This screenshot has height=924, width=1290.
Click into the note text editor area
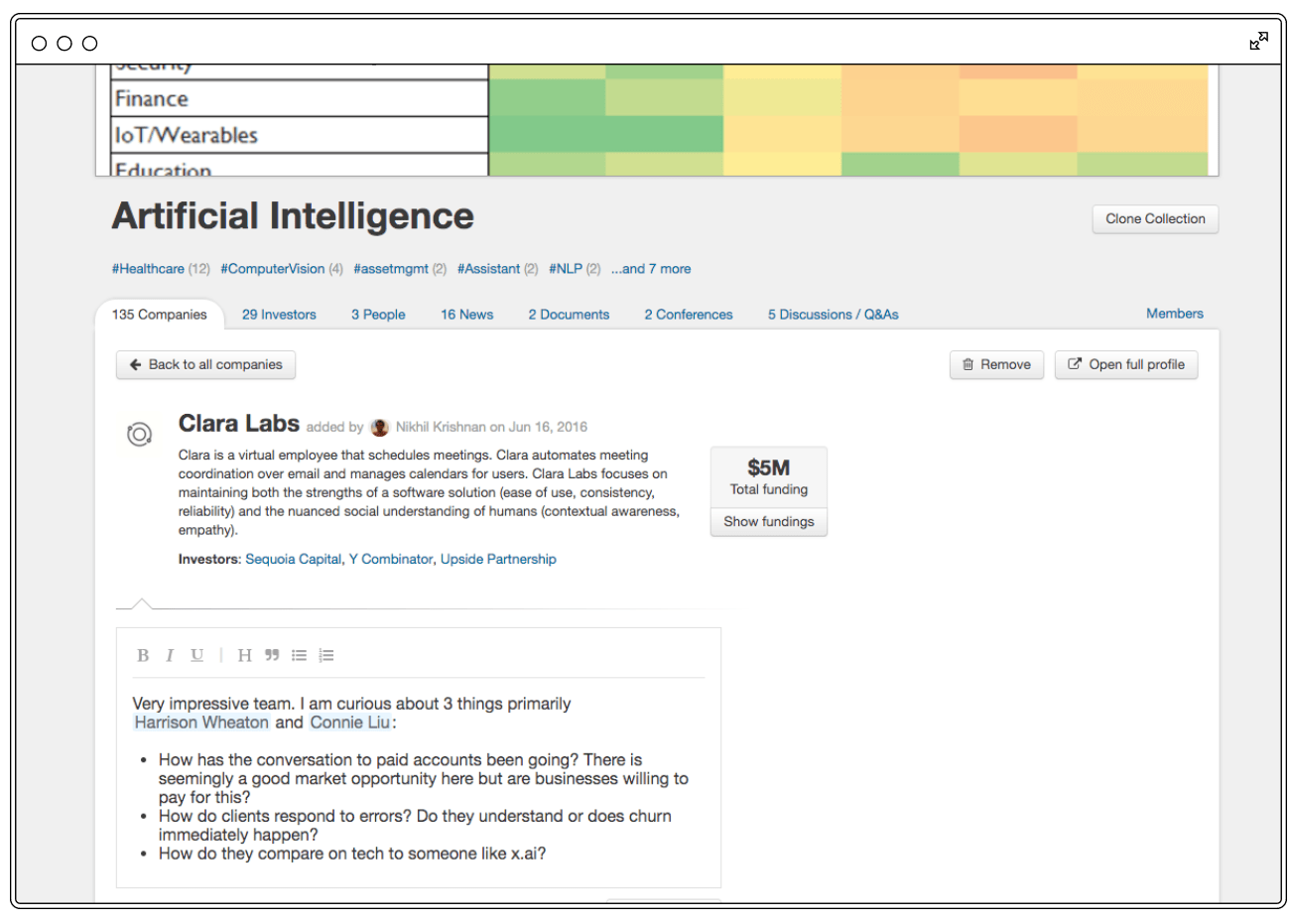pos(419,779)
